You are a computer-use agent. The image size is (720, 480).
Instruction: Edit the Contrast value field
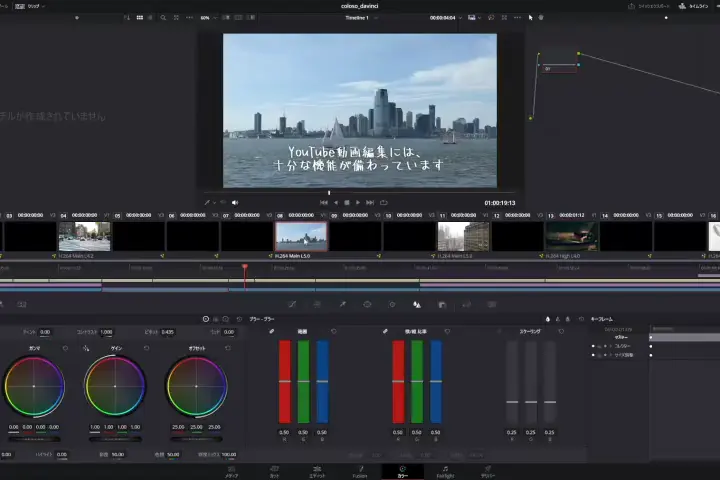(x=106, y=332)
